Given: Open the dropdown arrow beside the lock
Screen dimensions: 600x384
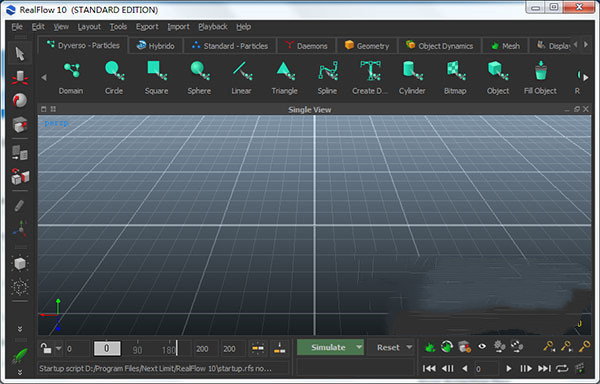Looking at the screenshot, I should (59, 348).
